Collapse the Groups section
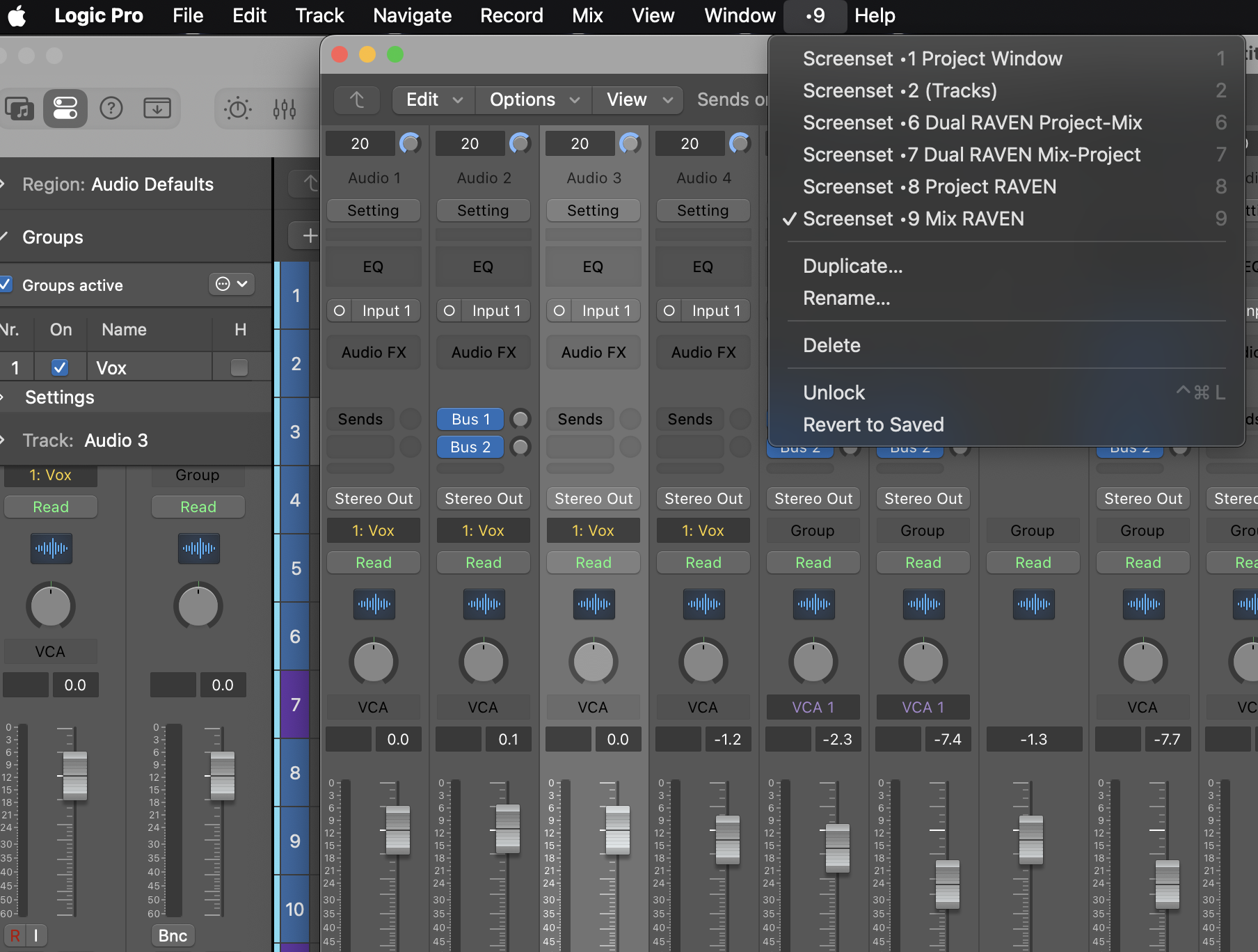Image resolution: width=1258 pixels, height=952 pixels. pos(3,237)
